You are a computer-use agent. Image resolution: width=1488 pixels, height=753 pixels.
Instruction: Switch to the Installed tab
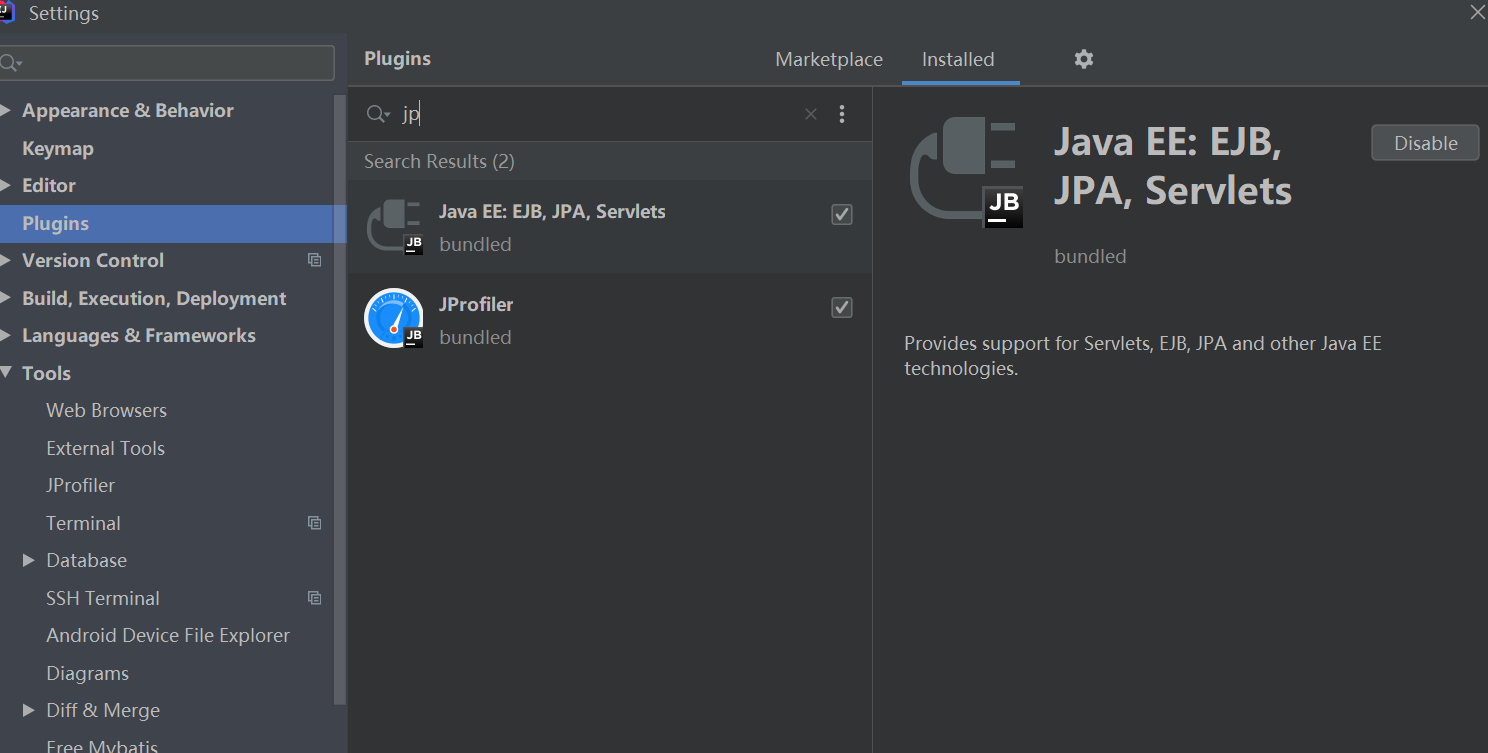pyautogui.click(x=958, y=60)
